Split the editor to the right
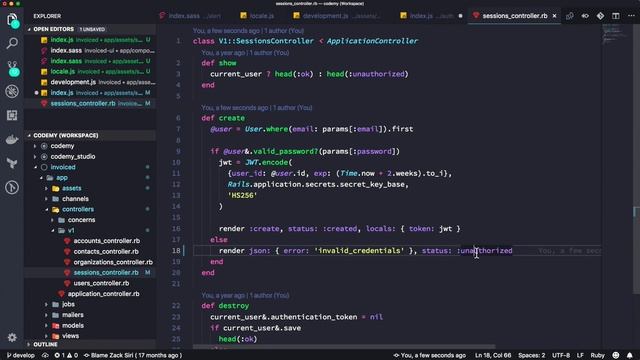Viewport: 640px width, 360px height. coord(616,16)
